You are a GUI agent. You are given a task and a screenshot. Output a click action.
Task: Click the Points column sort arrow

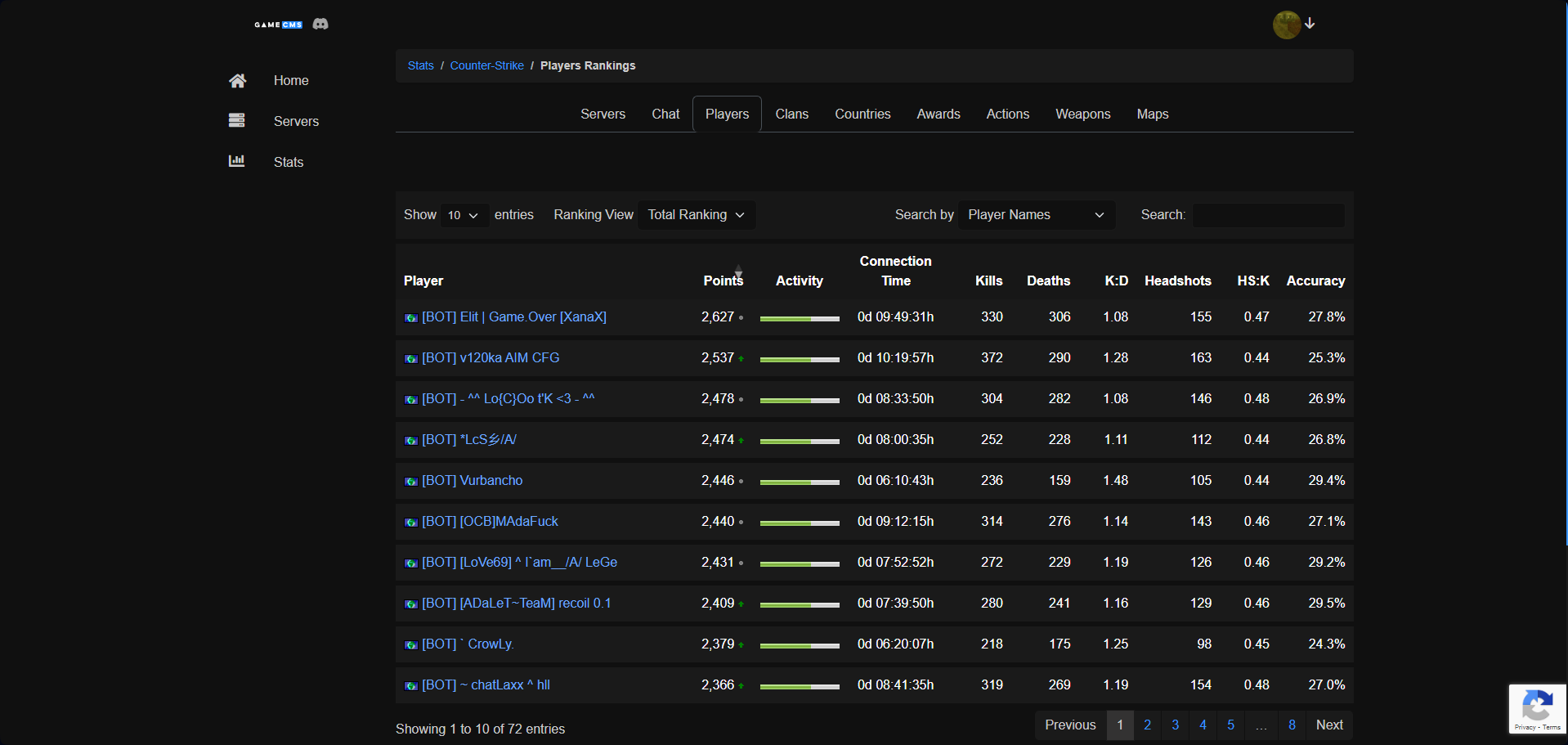click(738, 271)
